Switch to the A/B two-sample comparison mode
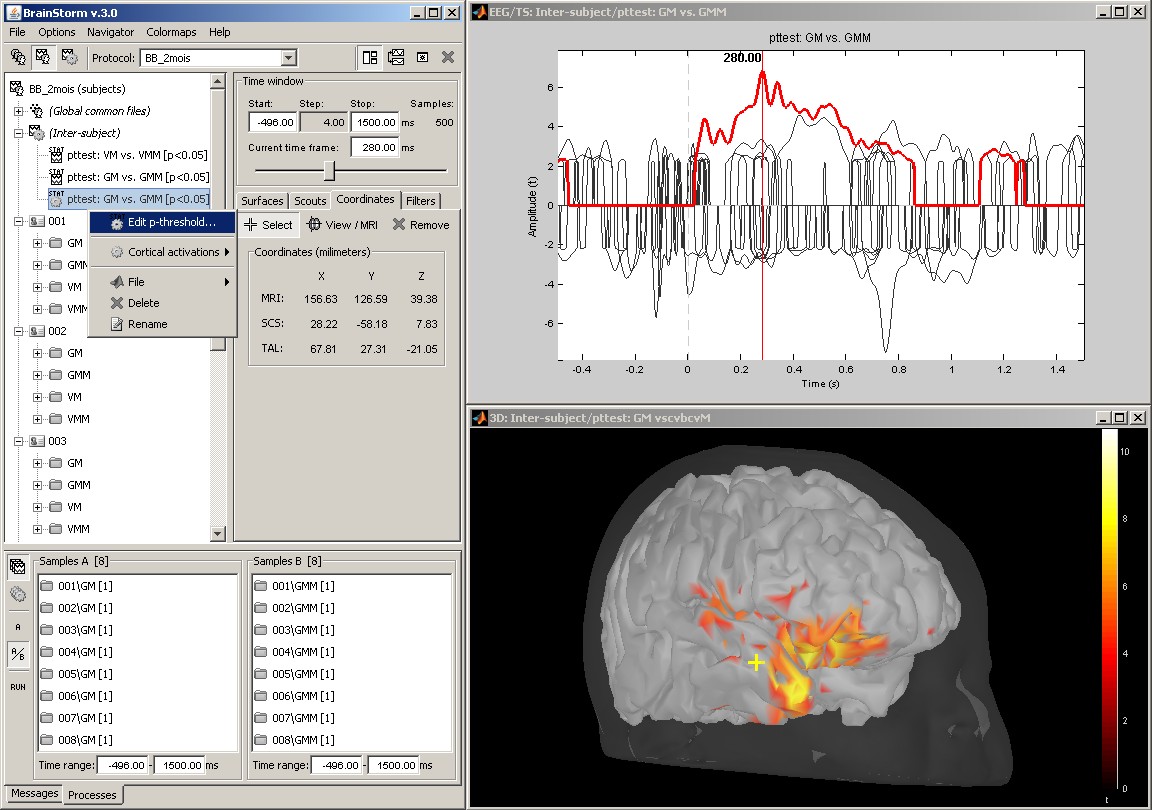 (18, 656)
